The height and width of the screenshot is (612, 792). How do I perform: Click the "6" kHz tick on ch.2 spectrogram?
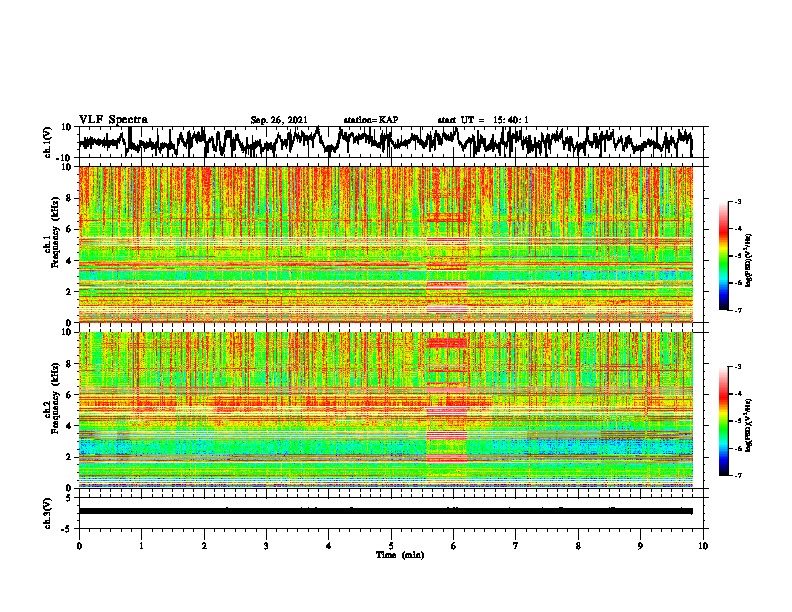pyautogui.click(x=71, y=395)
